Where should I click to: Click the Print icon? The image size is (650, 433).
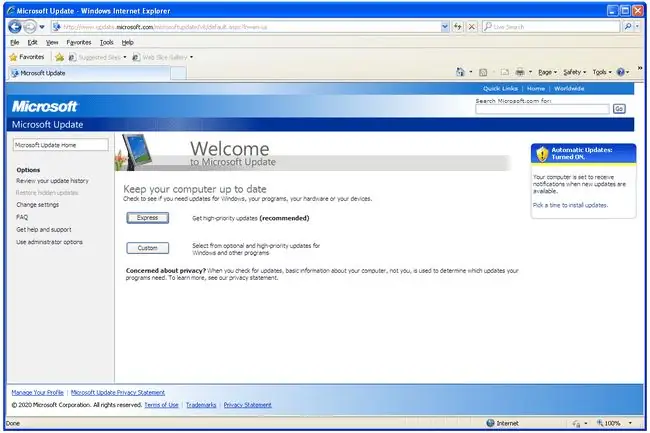(520, 72)
